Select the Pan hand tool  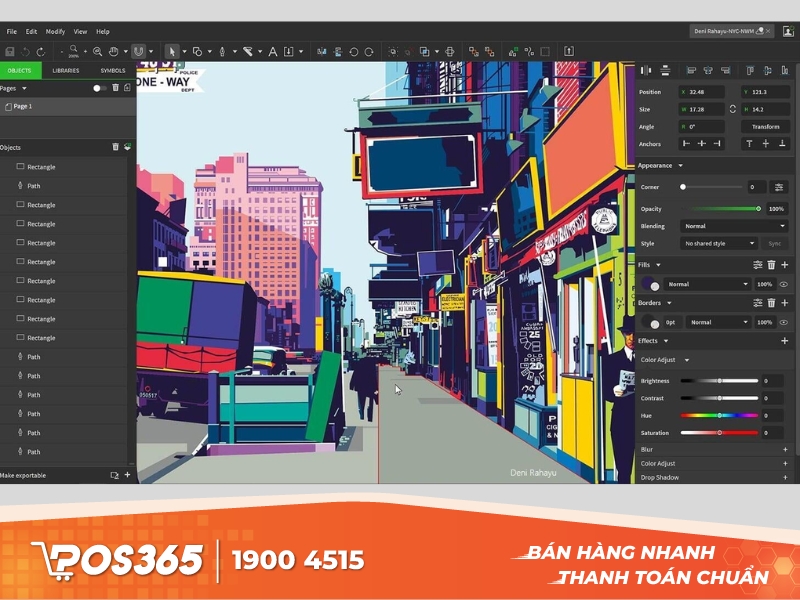[x=113, y=52]
